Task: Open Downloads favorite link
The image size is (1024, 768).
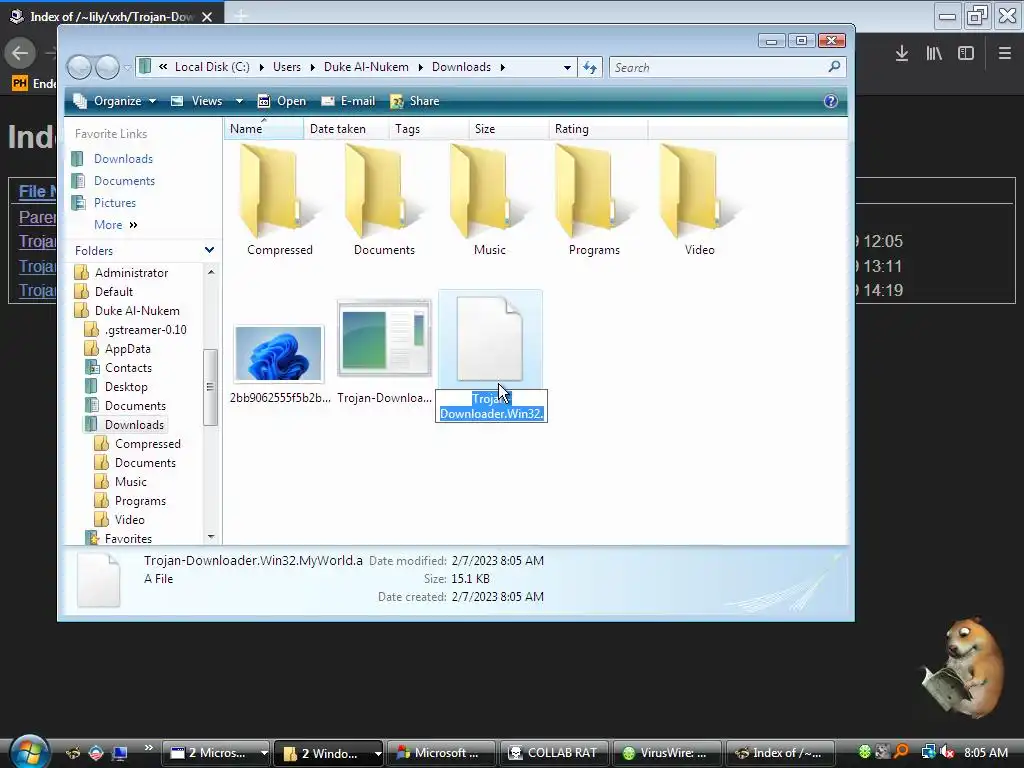Action: [123, 159]
